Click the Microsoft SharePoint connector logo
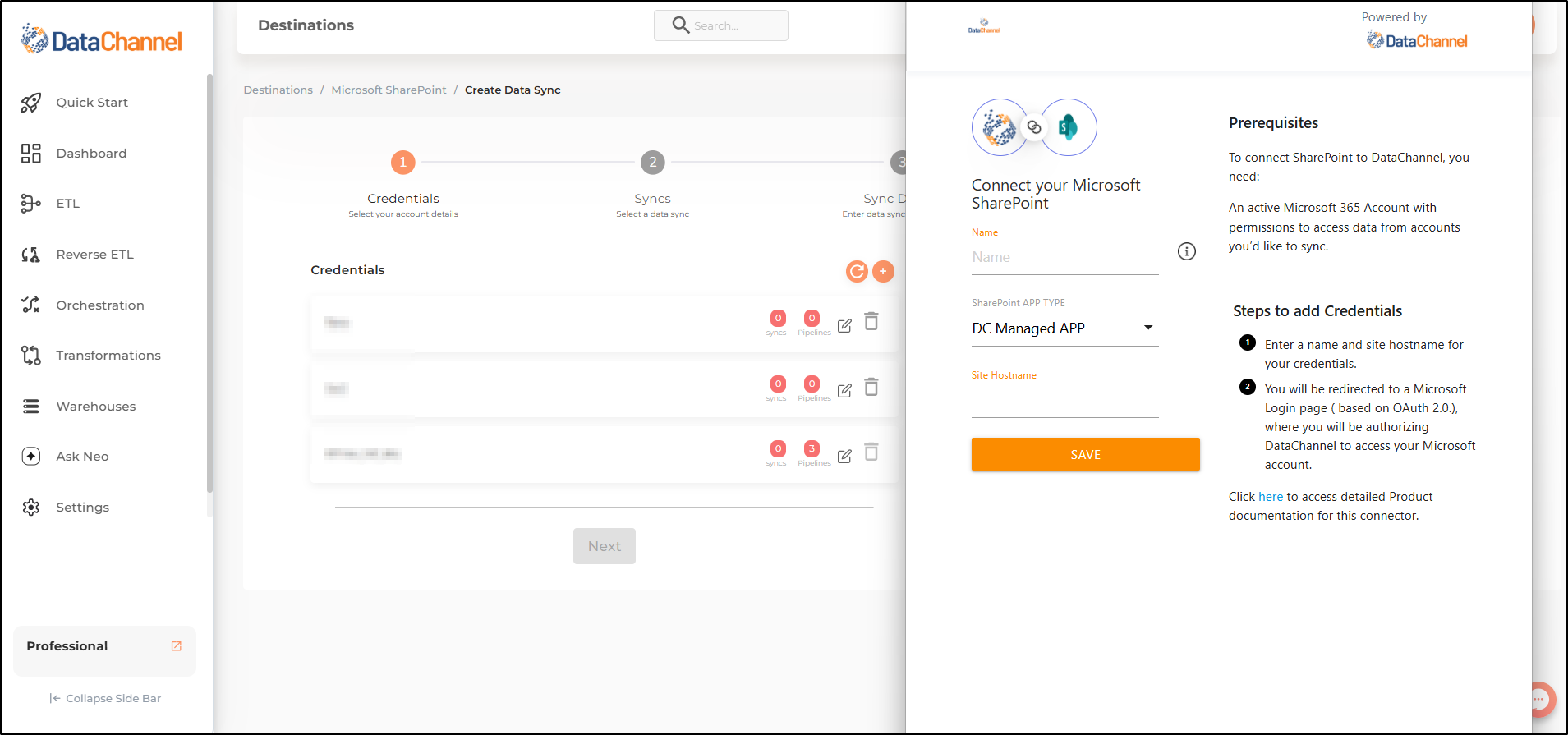The image size is (1568, 735). (1069, 127)
